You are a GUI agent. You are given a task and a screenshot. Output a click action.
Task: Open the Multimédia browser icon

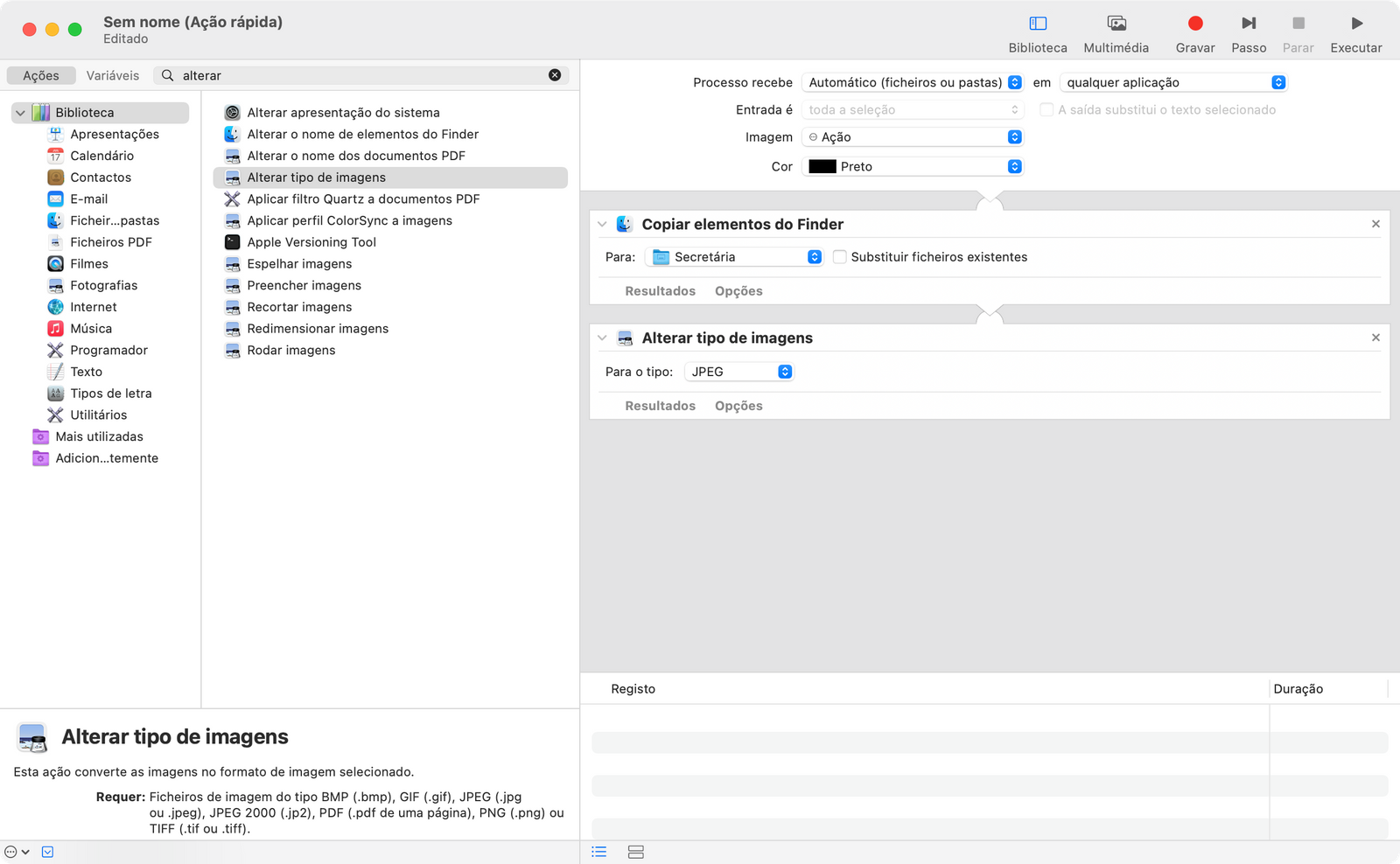point(1116,24)
